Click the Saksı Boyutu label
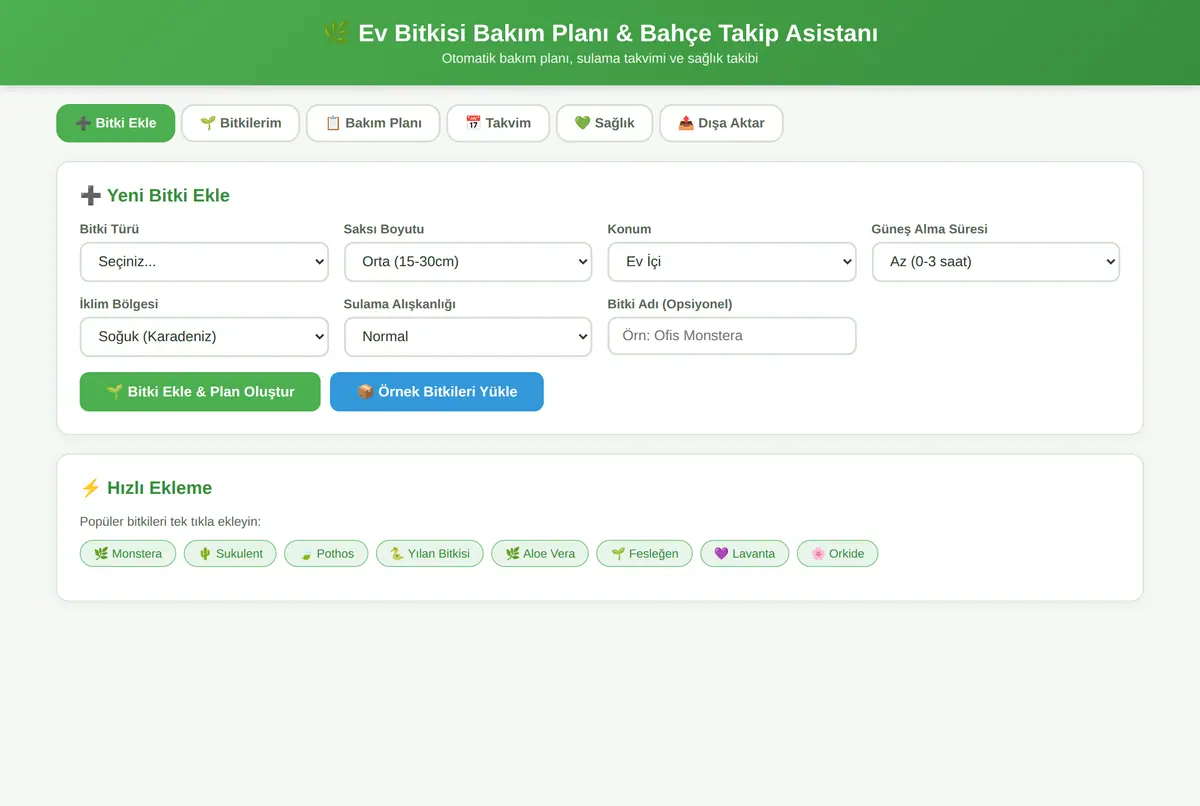The height and width of the screenshot is (806, 1200). [x=384, y=229]
